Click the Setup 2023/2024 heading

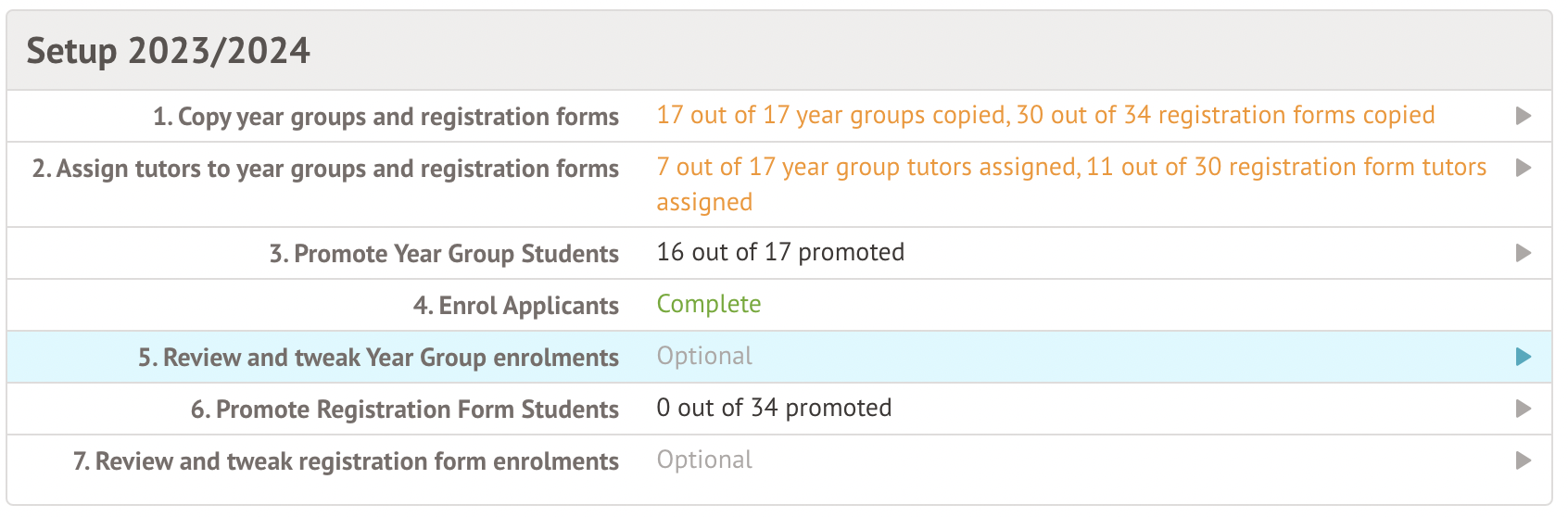tap(169, 51)
